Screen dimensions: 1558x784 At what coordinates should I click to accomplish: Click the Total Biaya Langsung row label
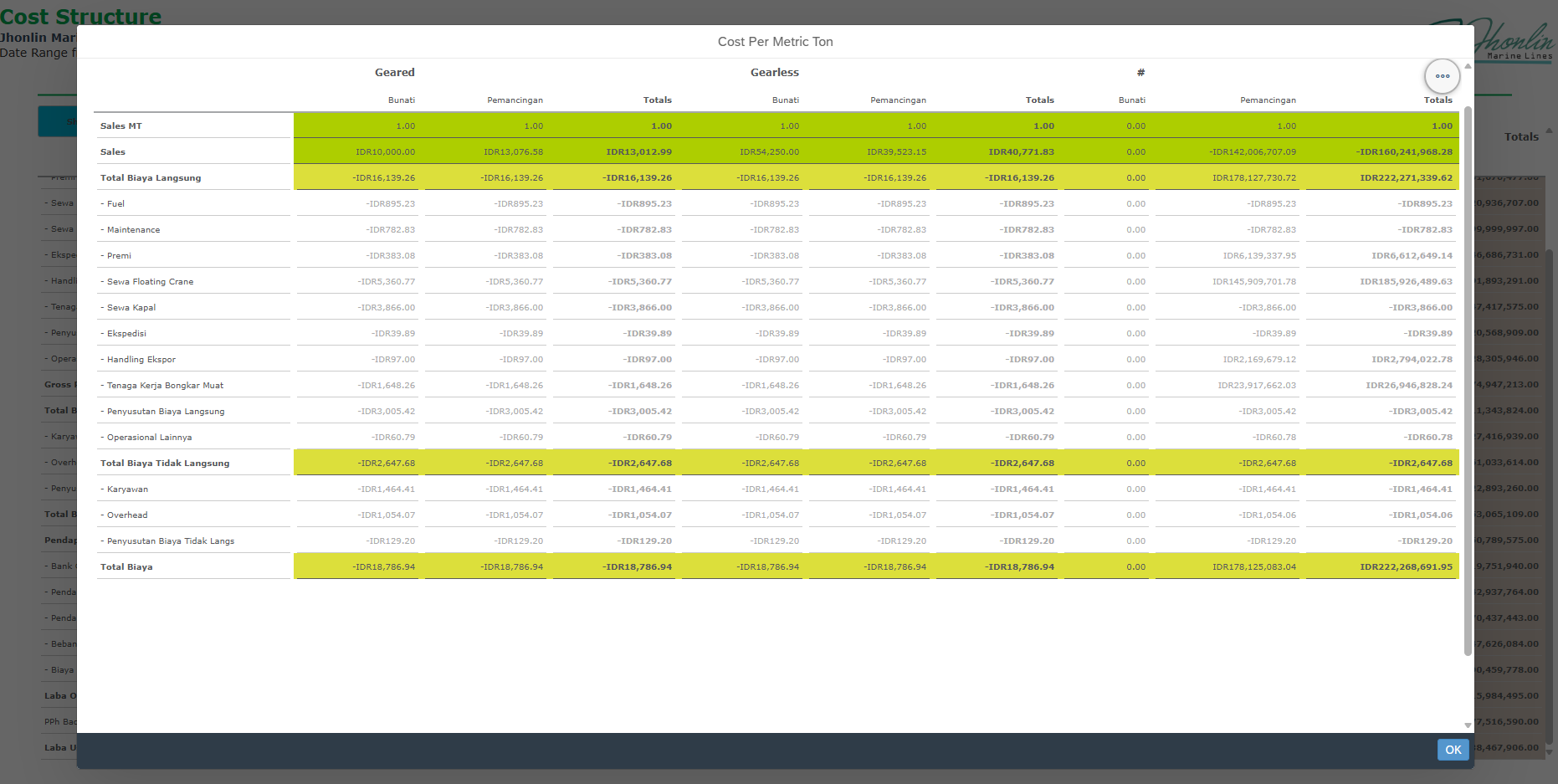(151, 177)
